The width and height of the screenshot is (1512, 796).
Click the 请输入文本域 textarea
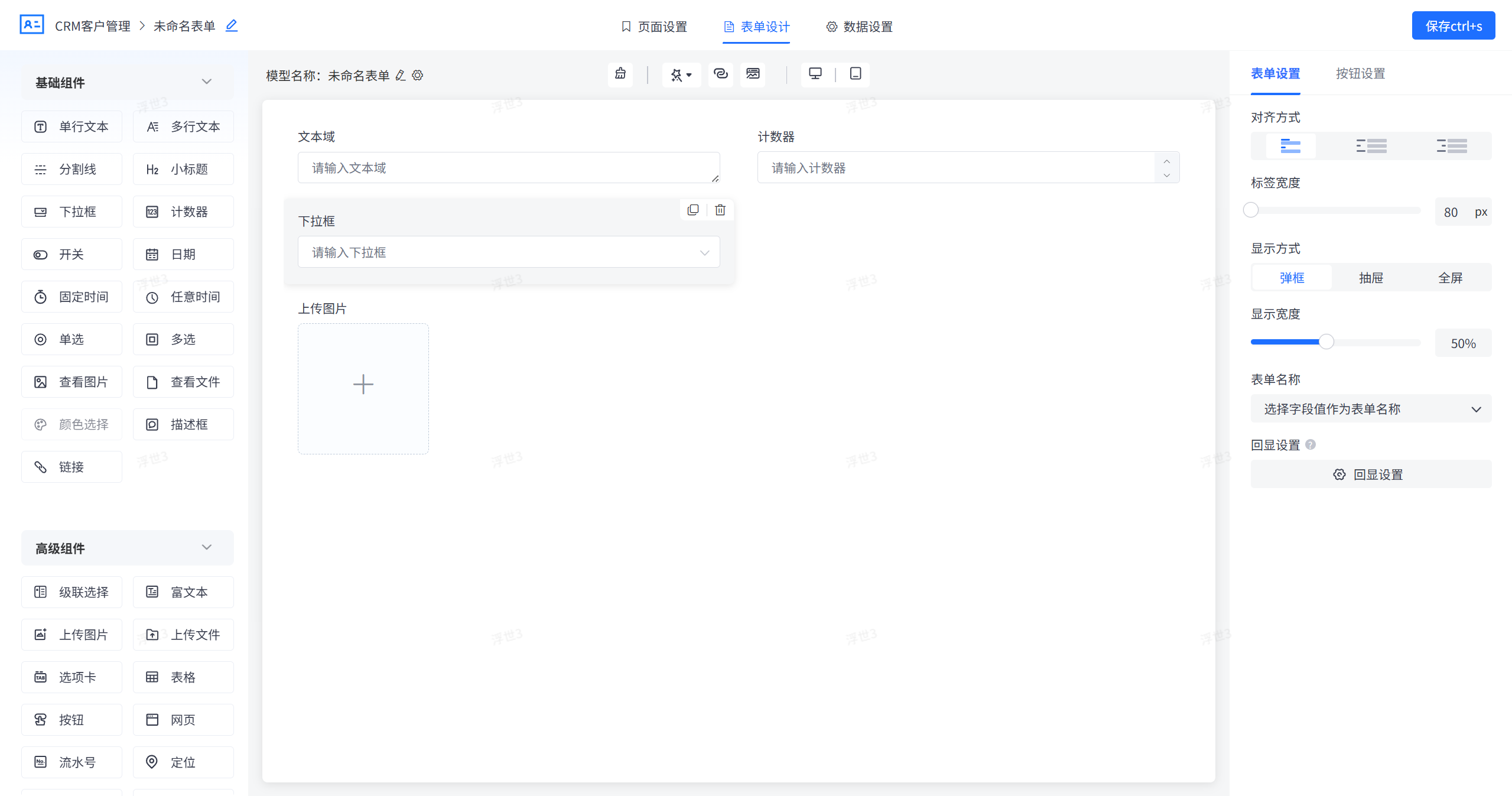tap(509, 168)
